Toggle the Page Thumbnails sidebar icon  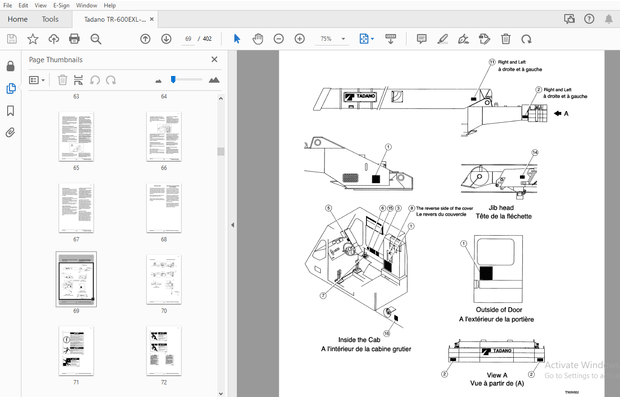pyautogui.click(x=11, y=88)
